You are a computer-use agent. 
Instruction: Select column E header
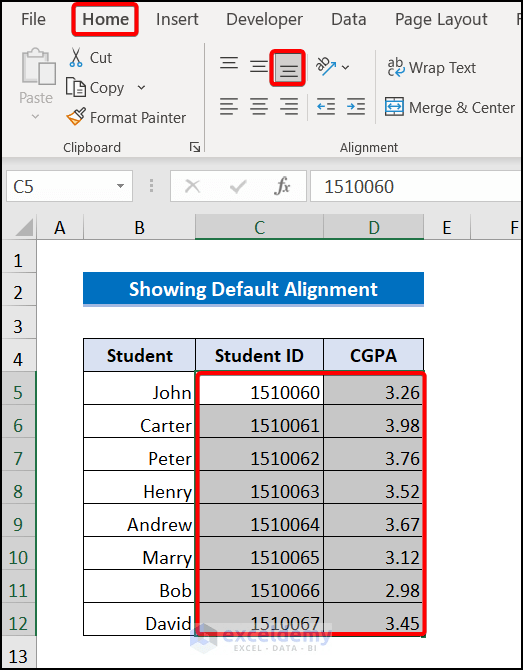[447, 227]
